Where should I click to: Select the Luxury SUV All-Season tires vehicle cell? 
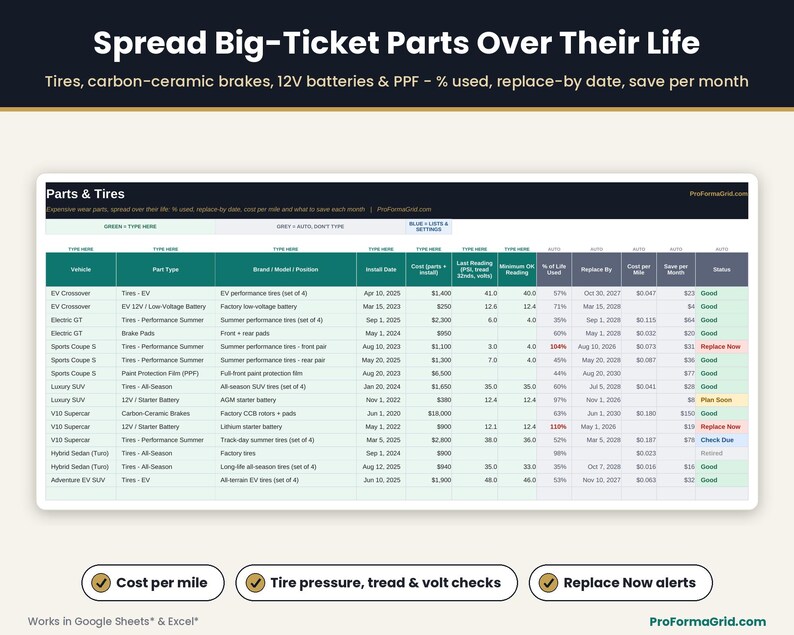click(81, 386)
